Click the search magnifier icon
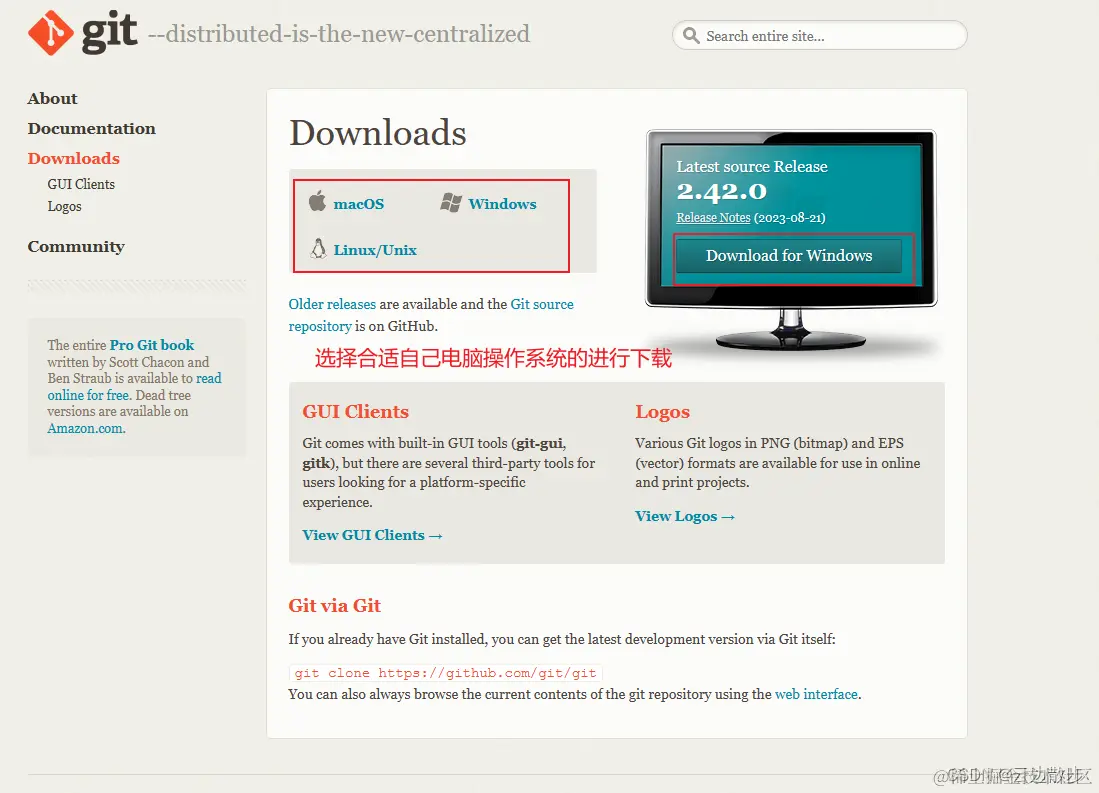This screenshot has width=1099, height=793. click(x=691, y=35)
